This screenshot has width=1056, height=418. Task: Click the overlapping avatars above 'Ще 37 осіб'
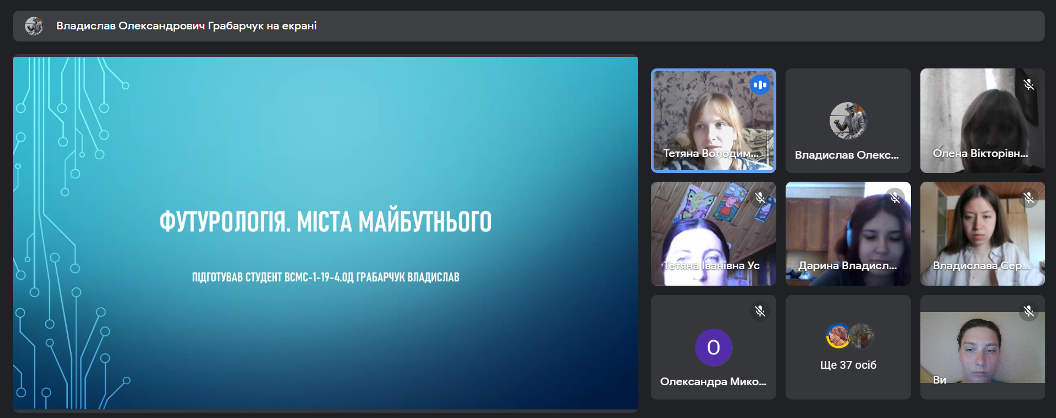point(849,336)
